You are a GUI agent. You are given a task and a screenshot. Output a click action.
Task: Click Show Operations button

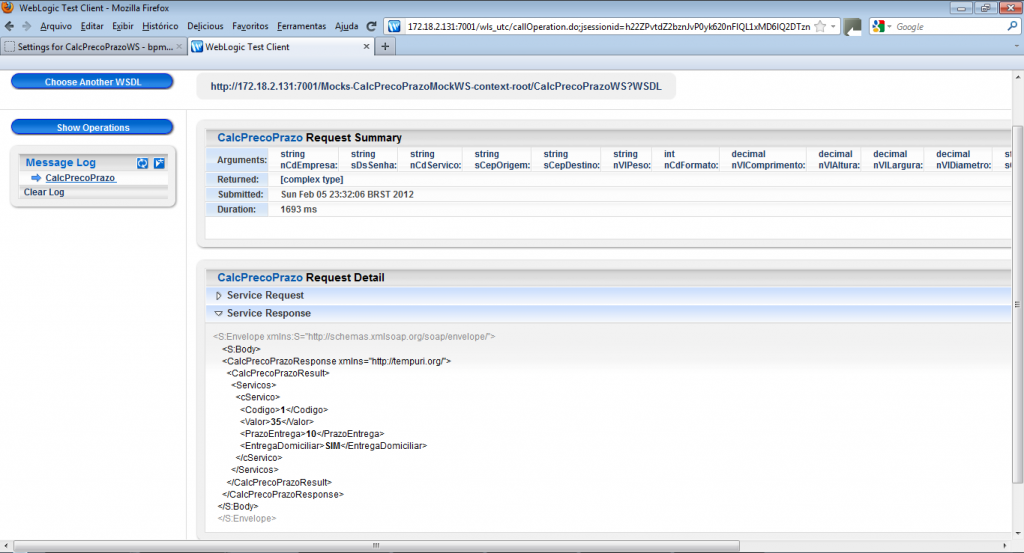point(92,127)
